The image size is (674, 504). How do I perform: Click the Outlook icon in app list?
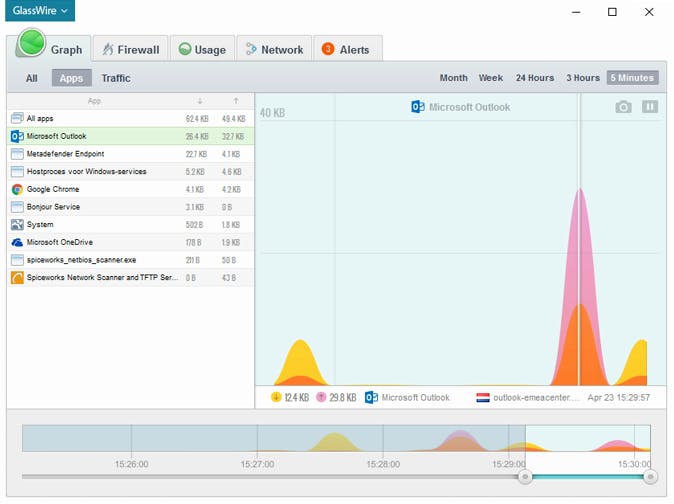(x=17, y=136)
